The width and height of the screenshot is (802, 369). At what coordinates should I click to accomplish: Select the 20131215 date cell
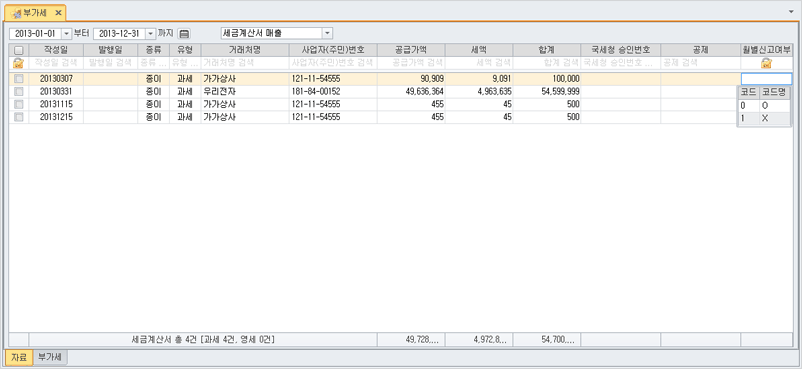coord(56,117)
